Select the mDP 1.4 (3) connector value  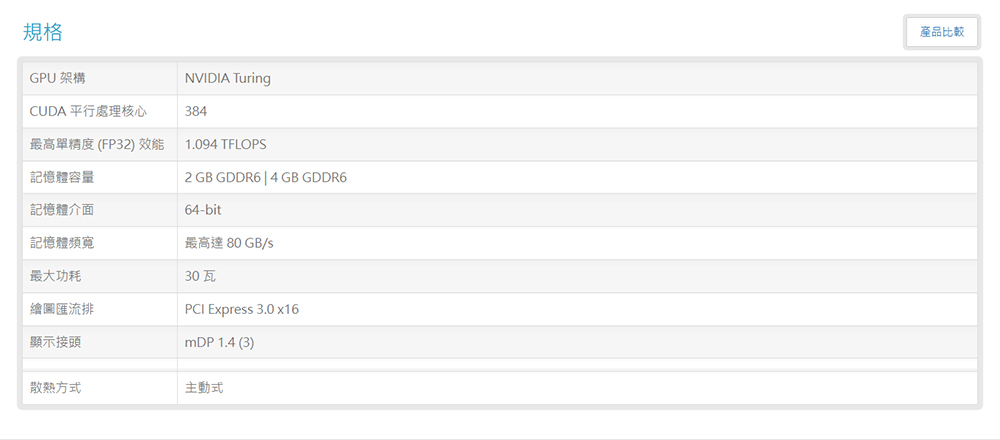click(x=219, y=342)
